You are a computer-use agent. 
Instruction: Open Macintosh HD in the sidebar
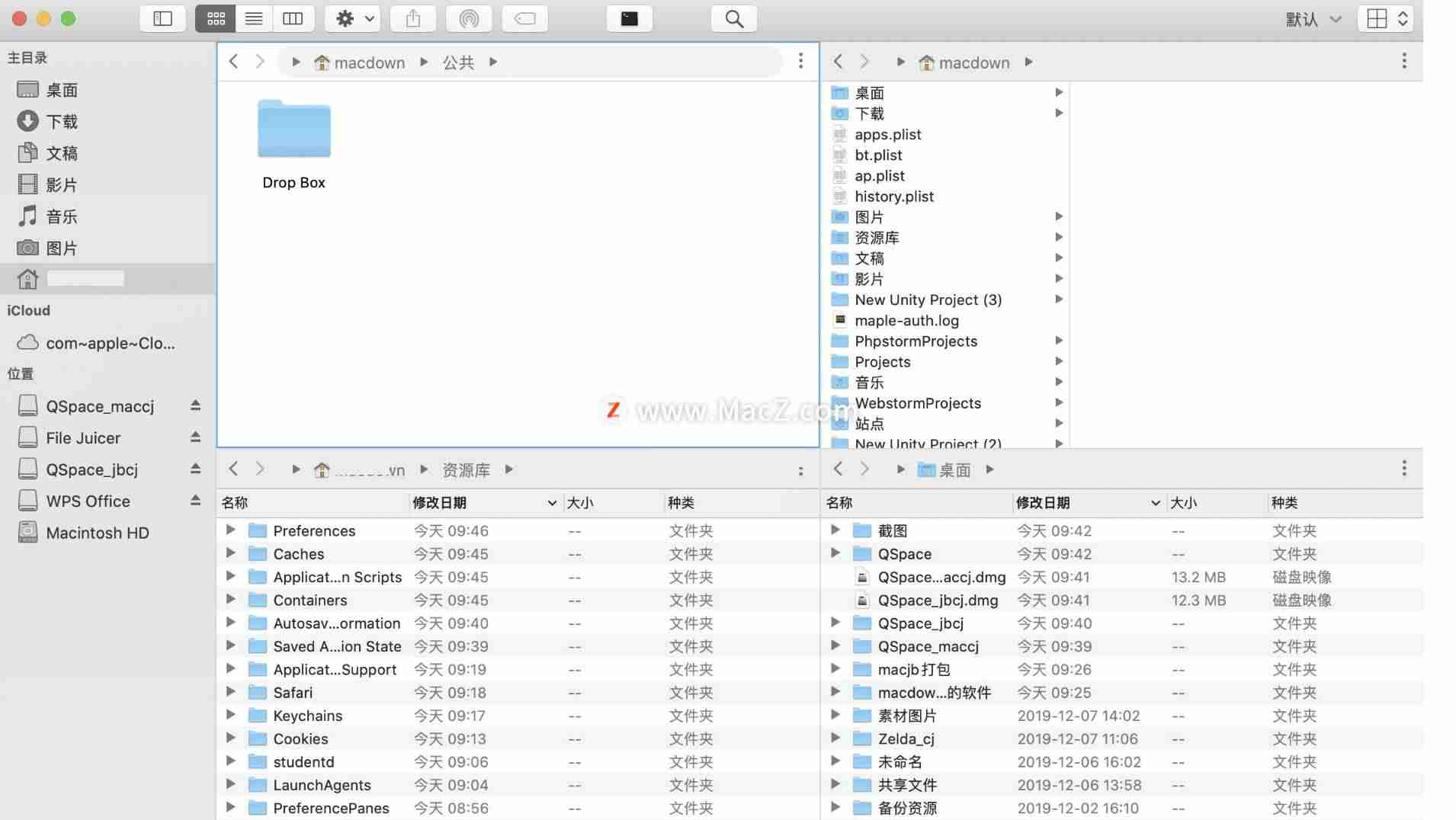(107, 533)
